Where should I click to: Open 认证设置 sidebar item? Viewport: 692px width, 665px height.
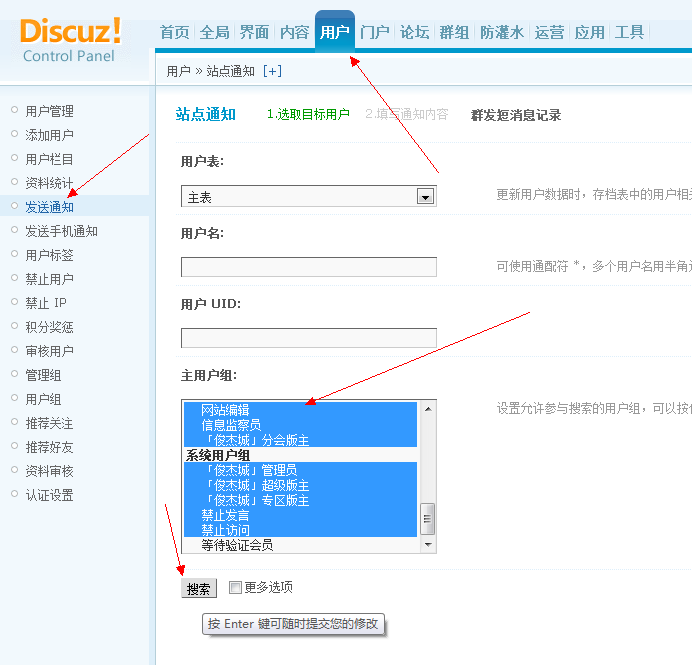click(x=49, y=496)
